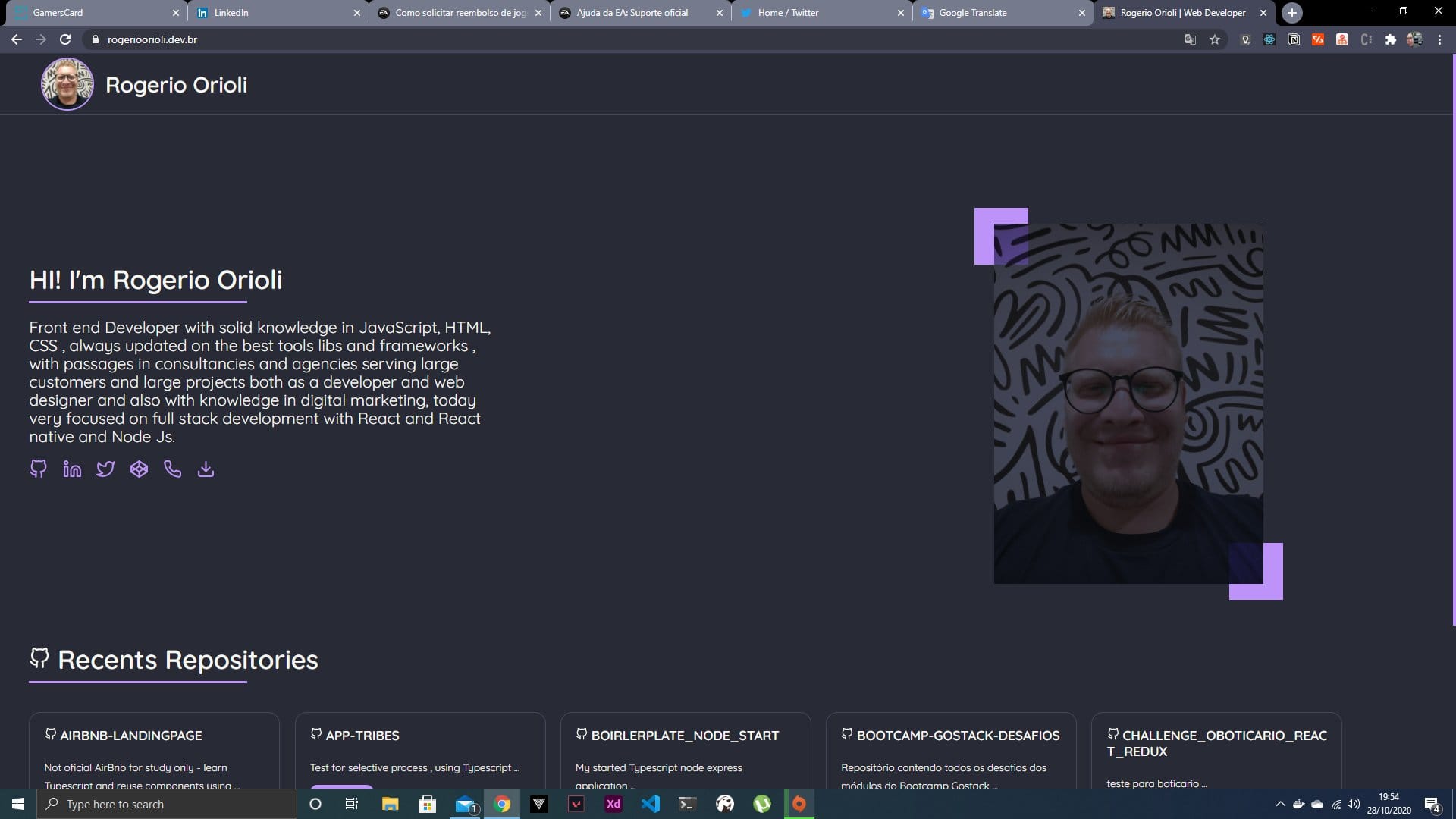
Task: Click the LinkedIn social icon
Action: [x=71, y=469]
